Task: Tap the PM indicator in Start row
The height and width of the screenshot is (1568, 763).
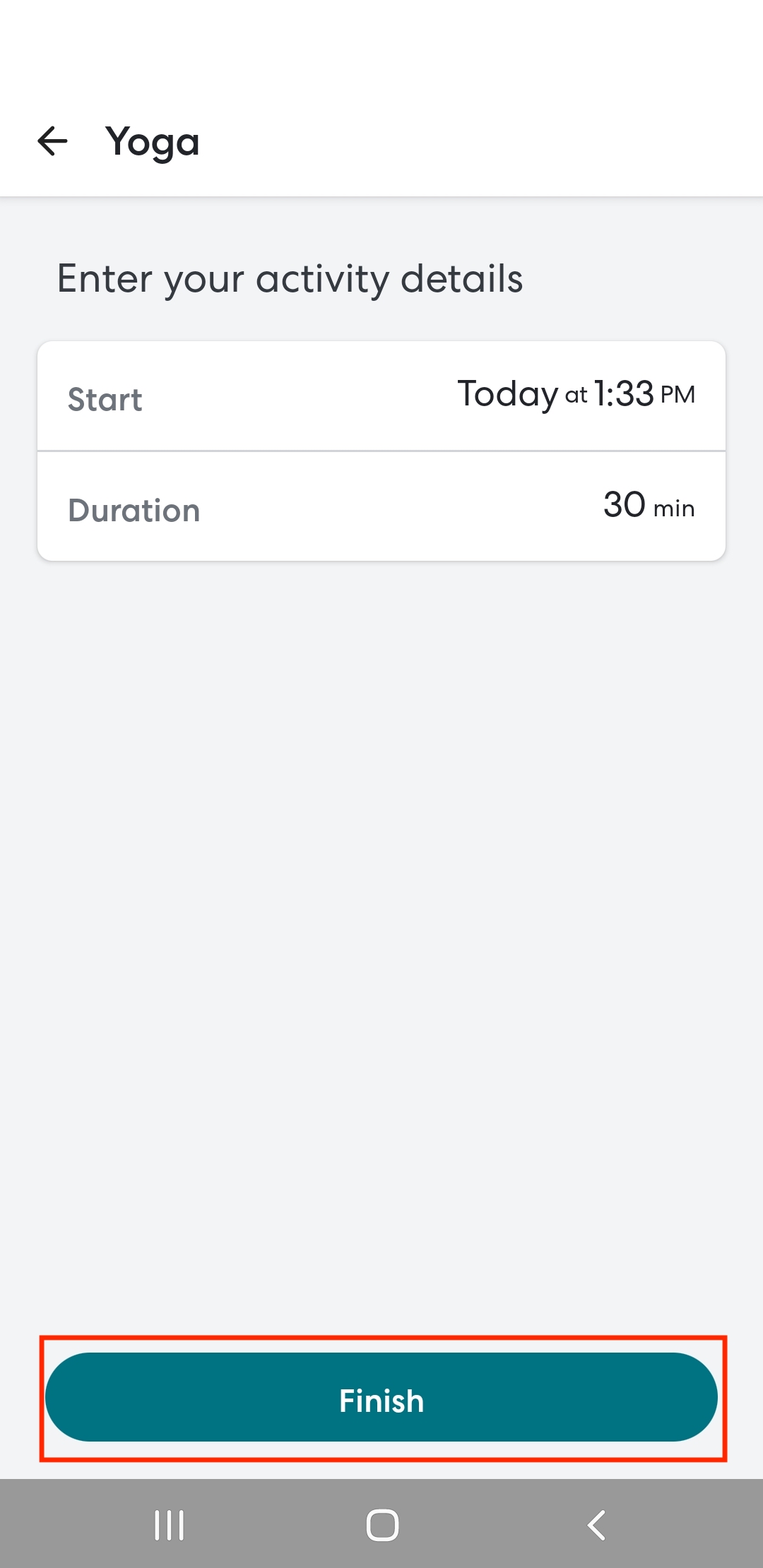Action: 678,395
